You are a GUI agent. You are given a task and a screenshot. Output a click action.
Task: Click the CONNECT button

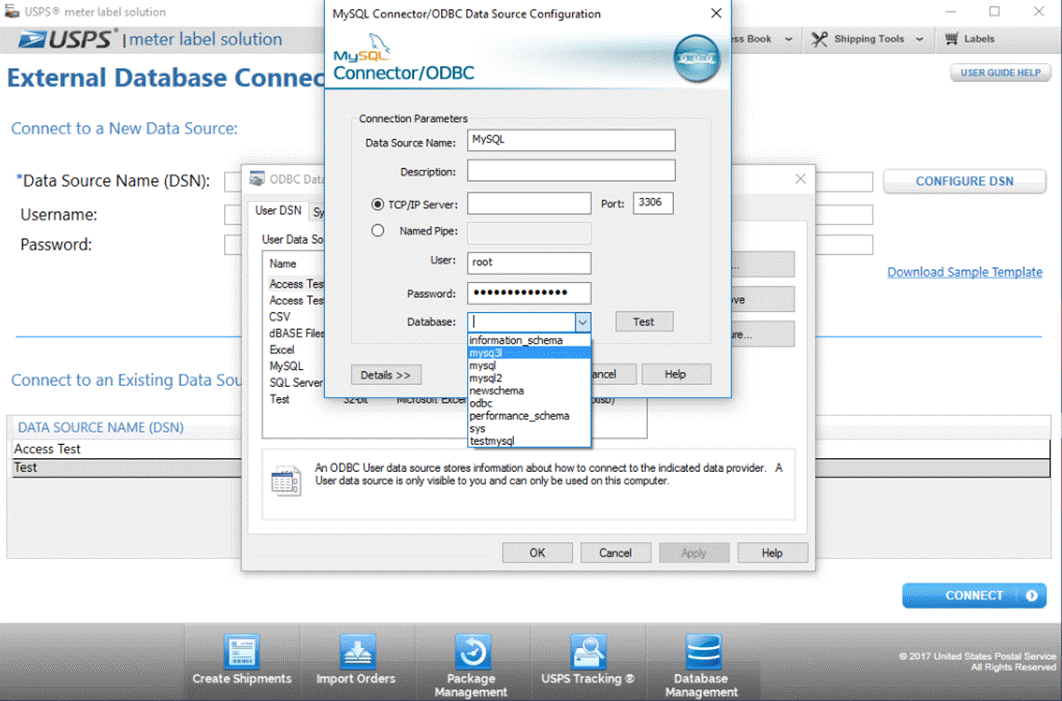[x=974, y=595]
